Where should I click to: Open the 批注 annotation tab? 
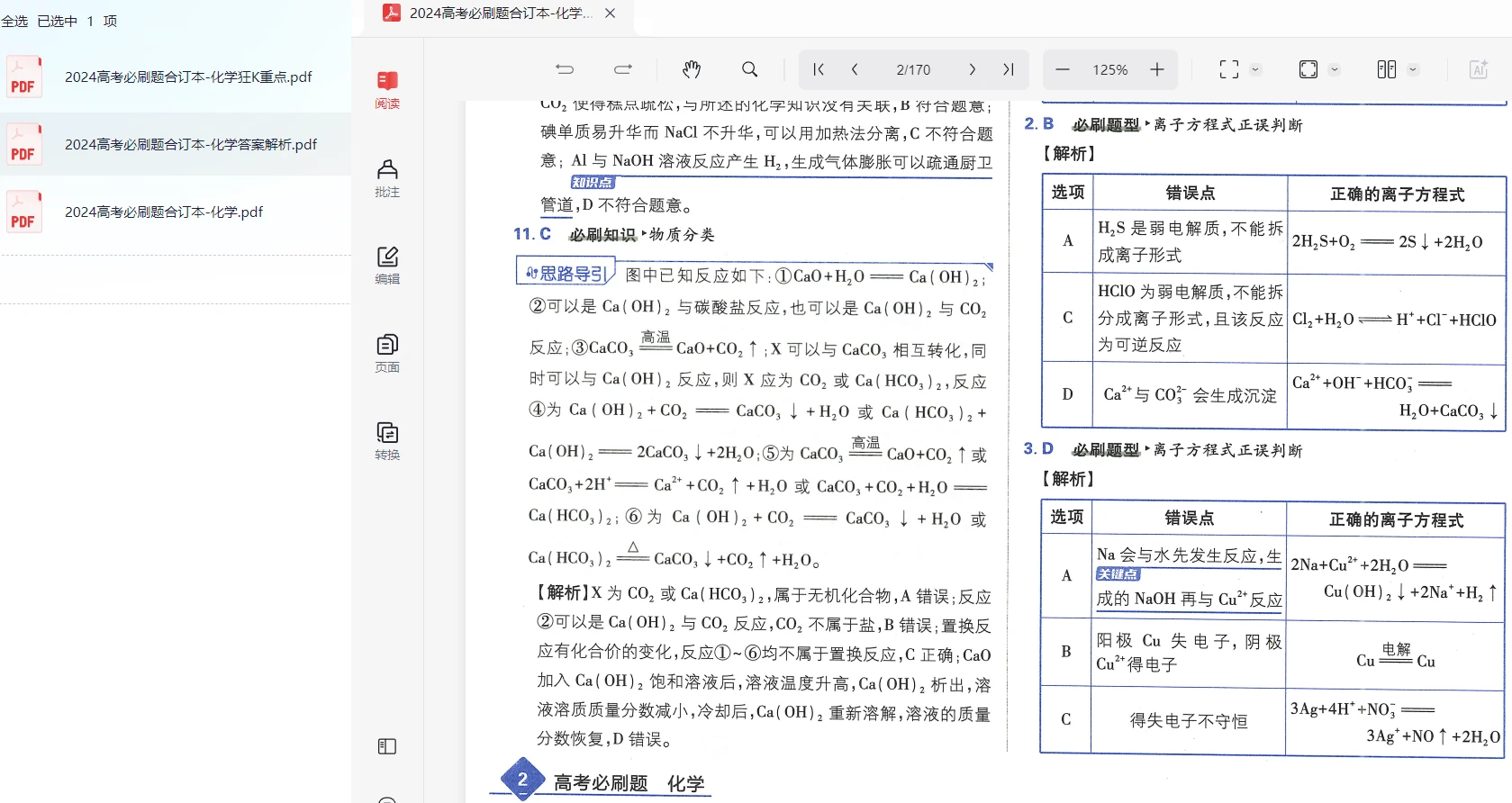(387, 177)
